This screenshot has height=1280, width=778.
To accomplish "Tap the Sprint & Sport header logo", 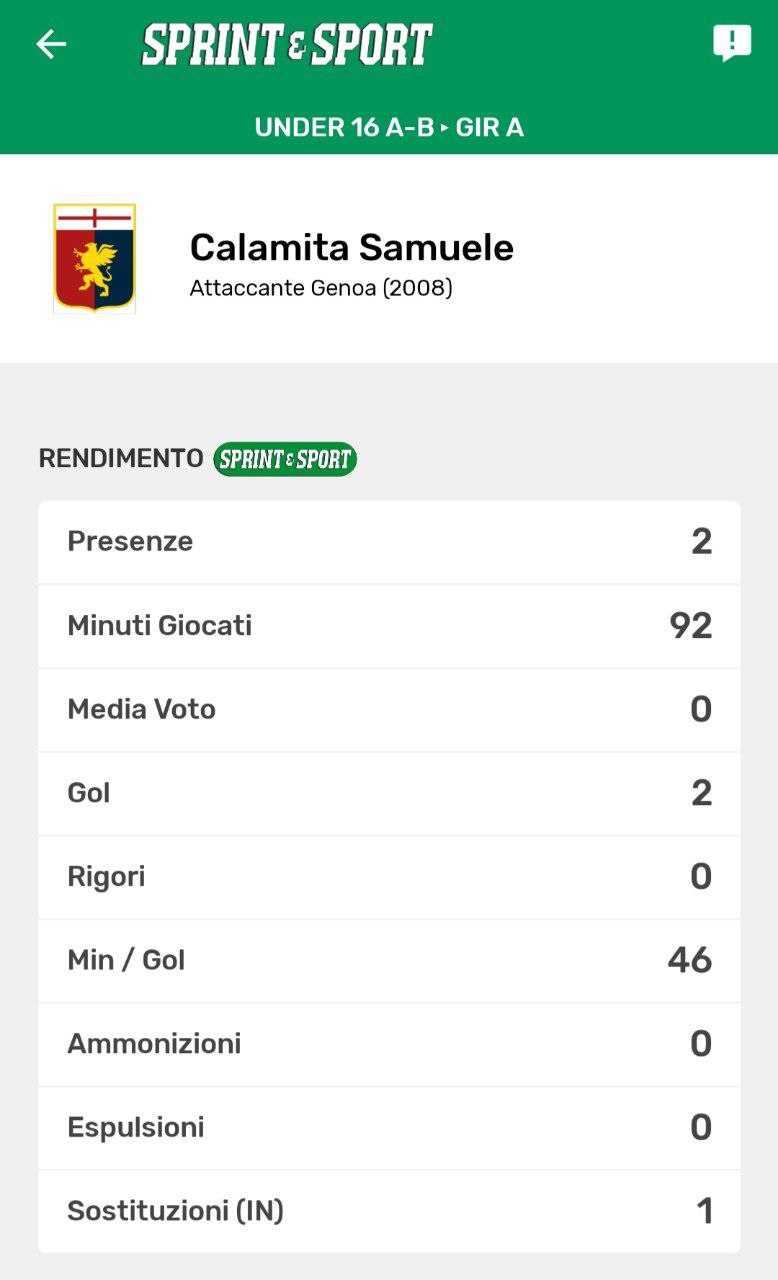I will (287, 45).
